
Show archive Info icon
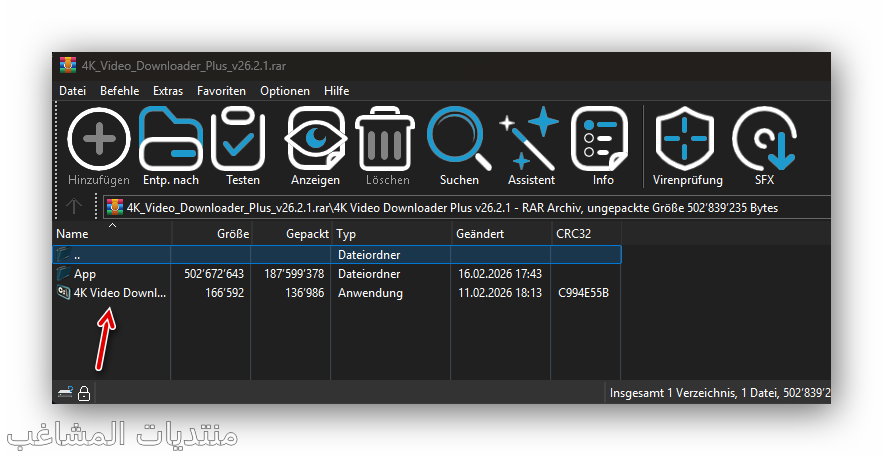tap(600, 138)
